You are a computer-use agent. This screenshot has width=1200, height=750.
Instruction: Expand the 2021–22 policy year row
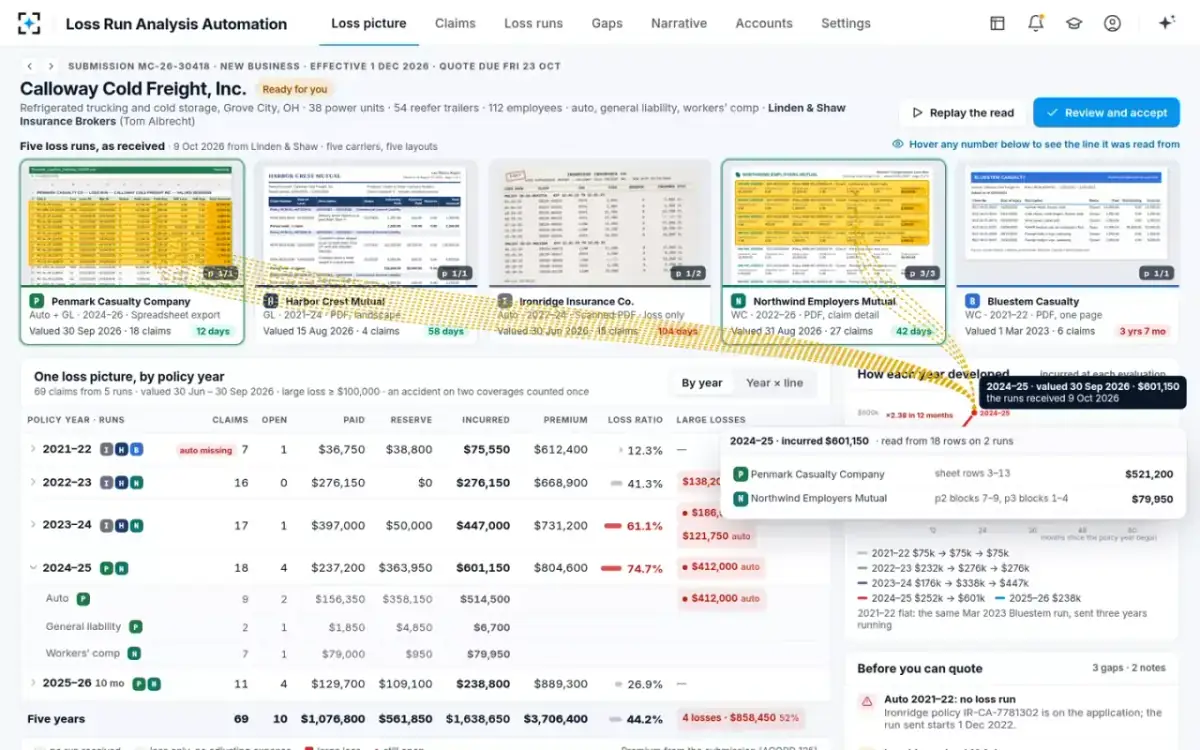[32, 450]
